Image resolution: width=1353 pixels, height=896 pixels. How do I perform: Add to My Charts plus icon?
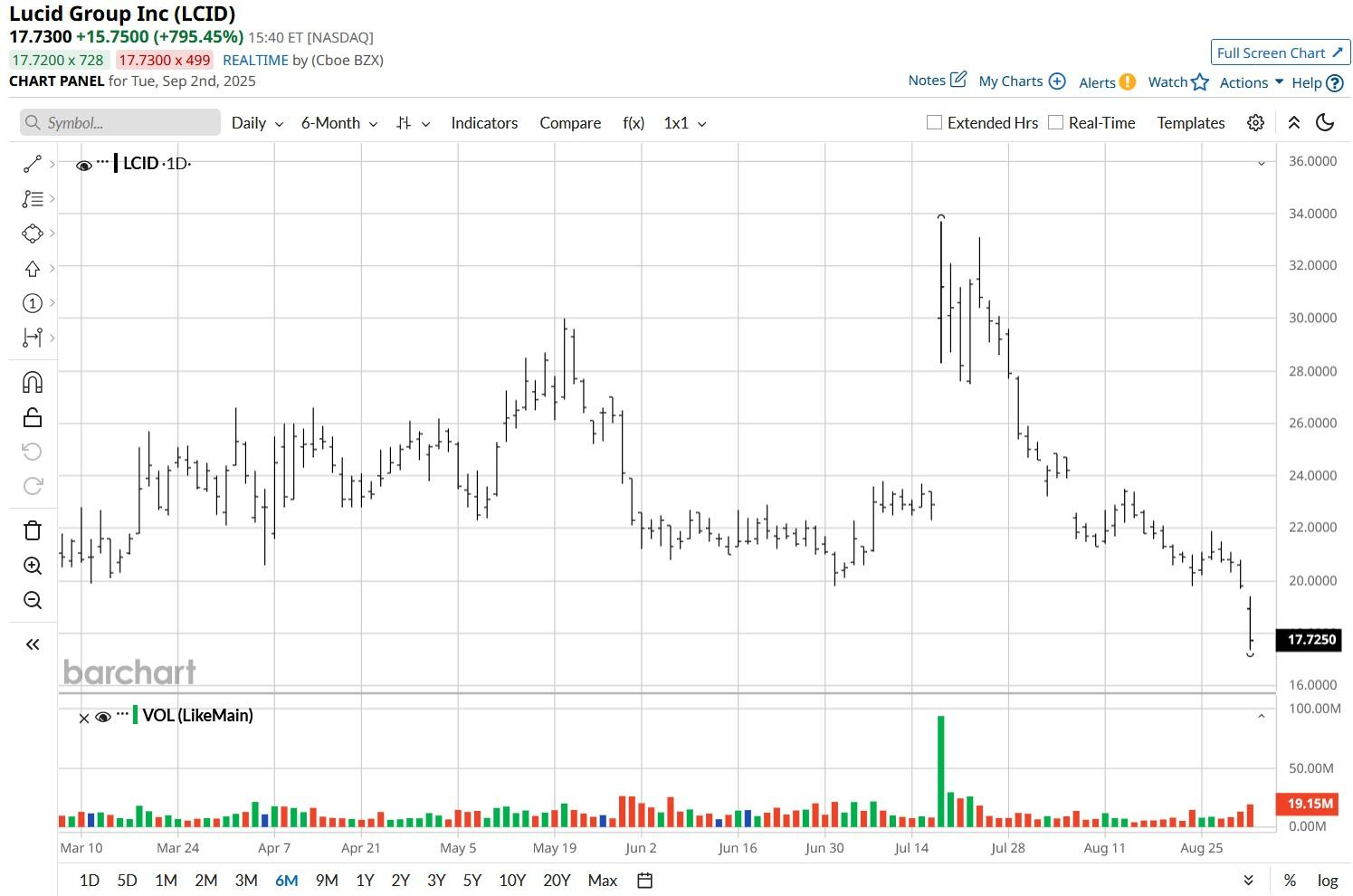[x=1057, y=81]
